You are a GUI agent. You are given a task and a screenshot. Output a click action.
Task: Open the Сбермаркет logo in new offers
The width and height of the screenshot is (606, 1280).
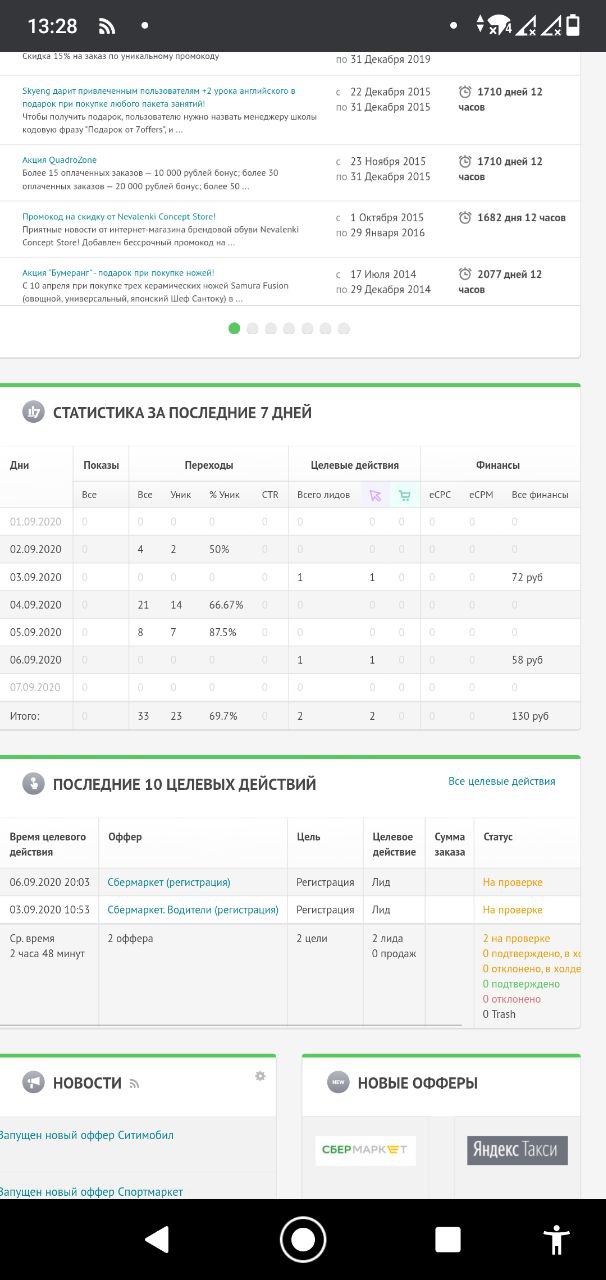coord(365,1150)
